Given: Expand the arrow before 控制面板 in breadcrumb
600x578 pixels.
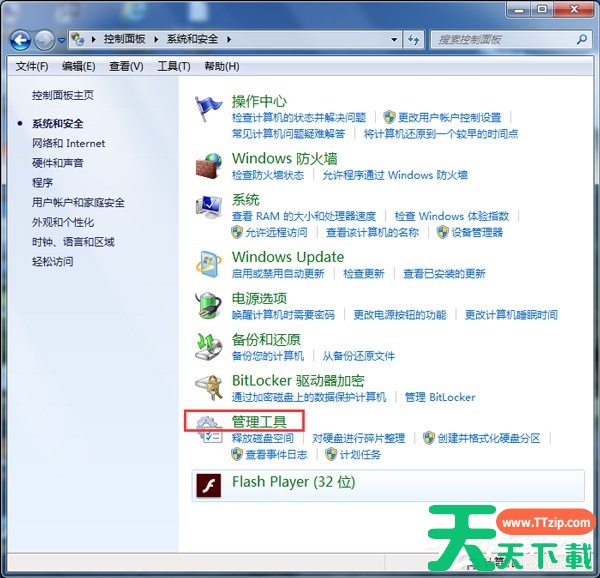Looking at the screenshot, I should [x=93, y=39].
